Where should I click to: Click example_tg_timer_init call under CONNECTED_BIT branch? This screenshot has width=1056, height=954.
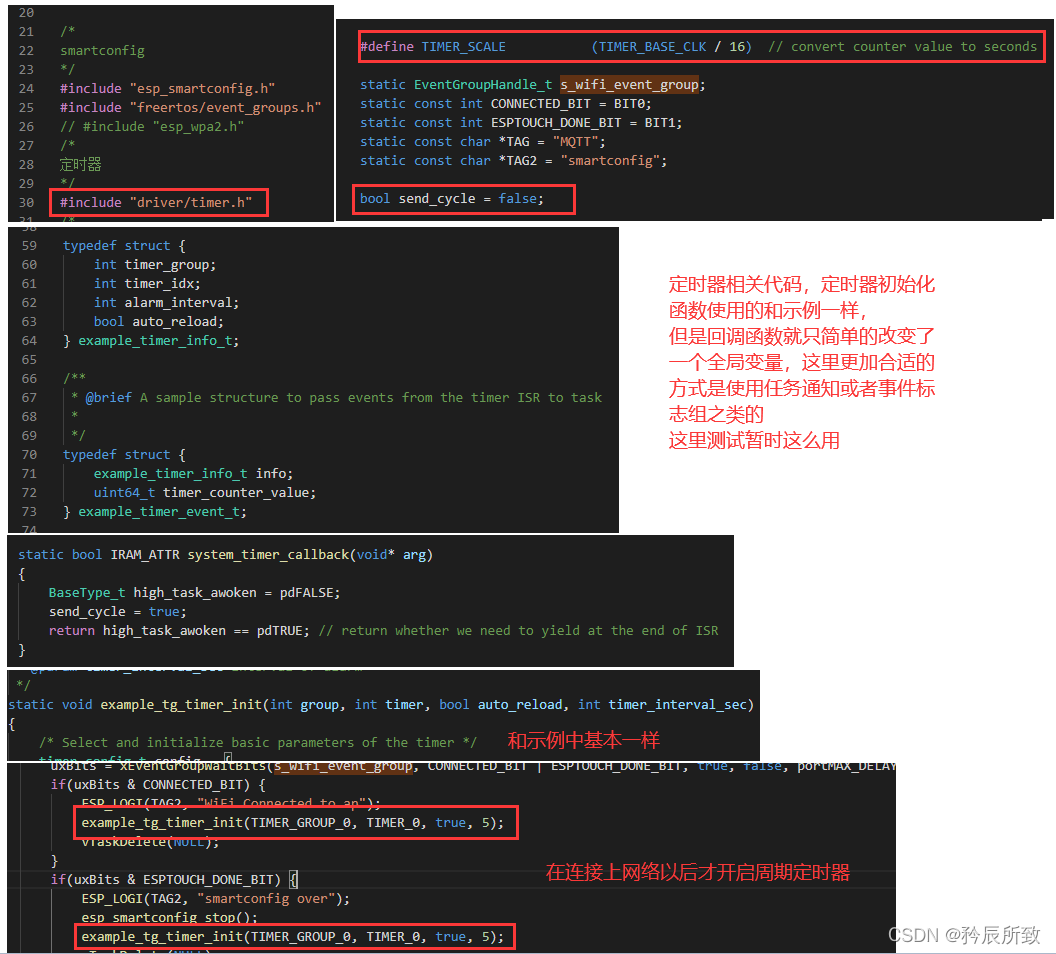click(x=292, y=823)
